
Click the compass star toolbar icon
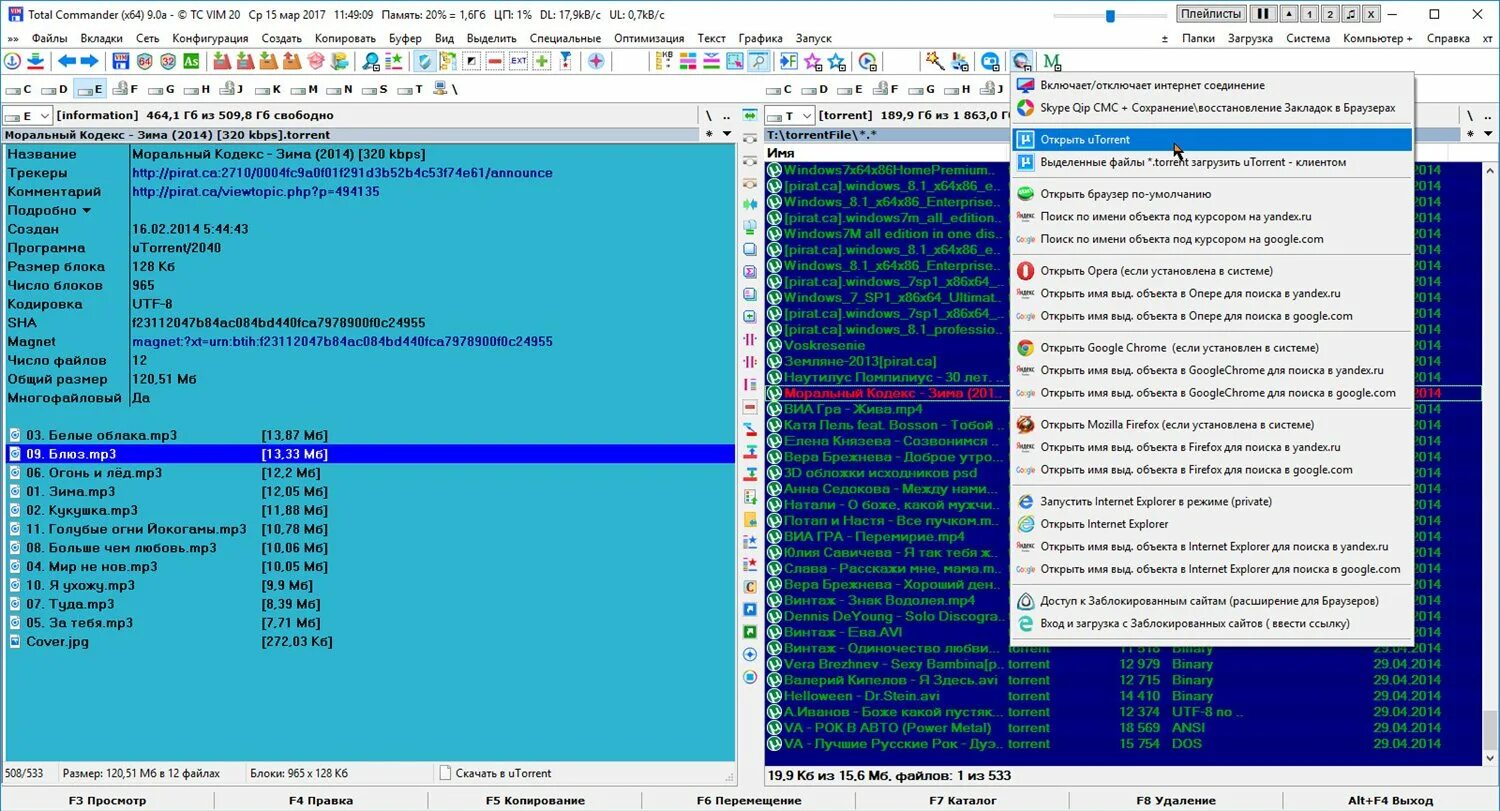596,61
